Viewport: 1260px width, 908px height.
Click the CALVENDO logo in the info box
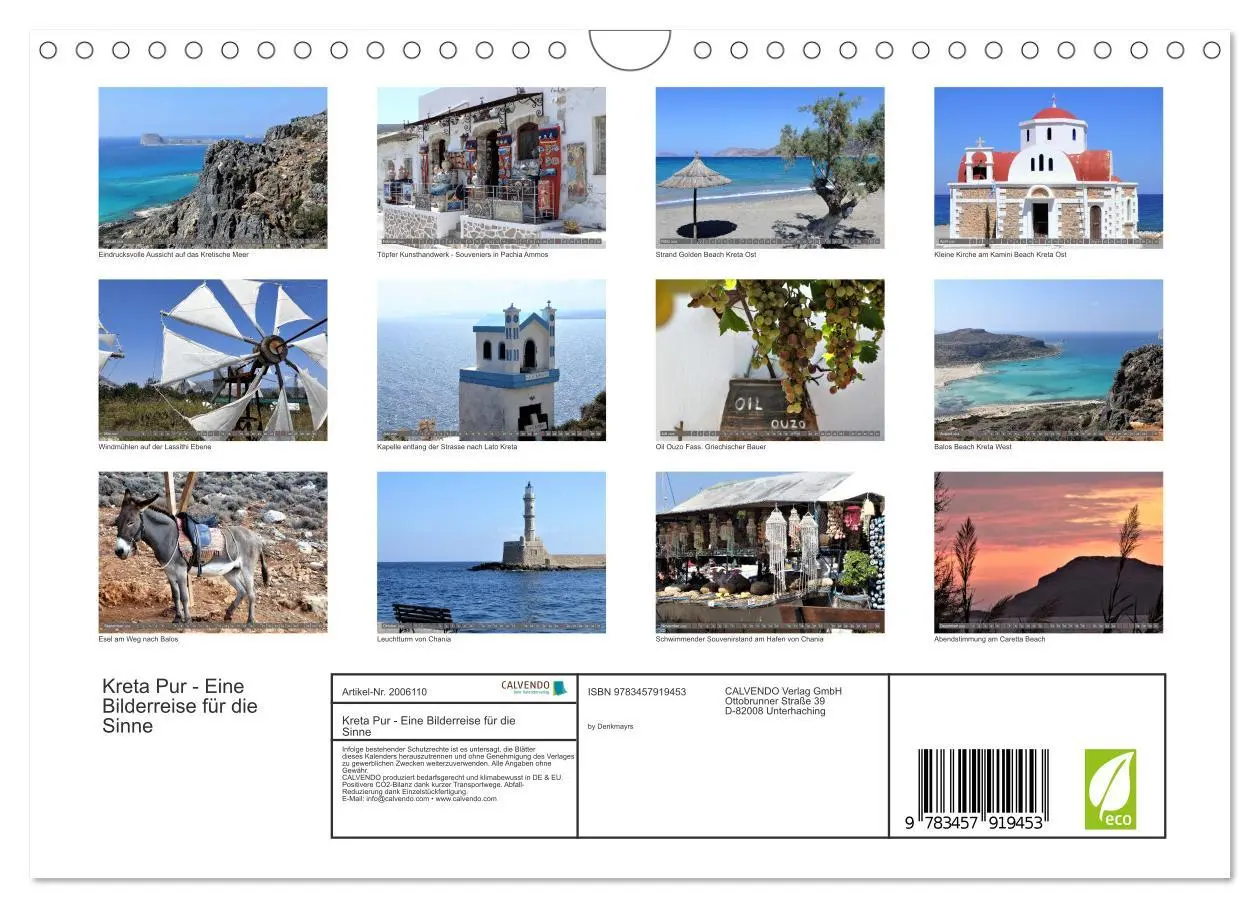click(x=534, y=688)
